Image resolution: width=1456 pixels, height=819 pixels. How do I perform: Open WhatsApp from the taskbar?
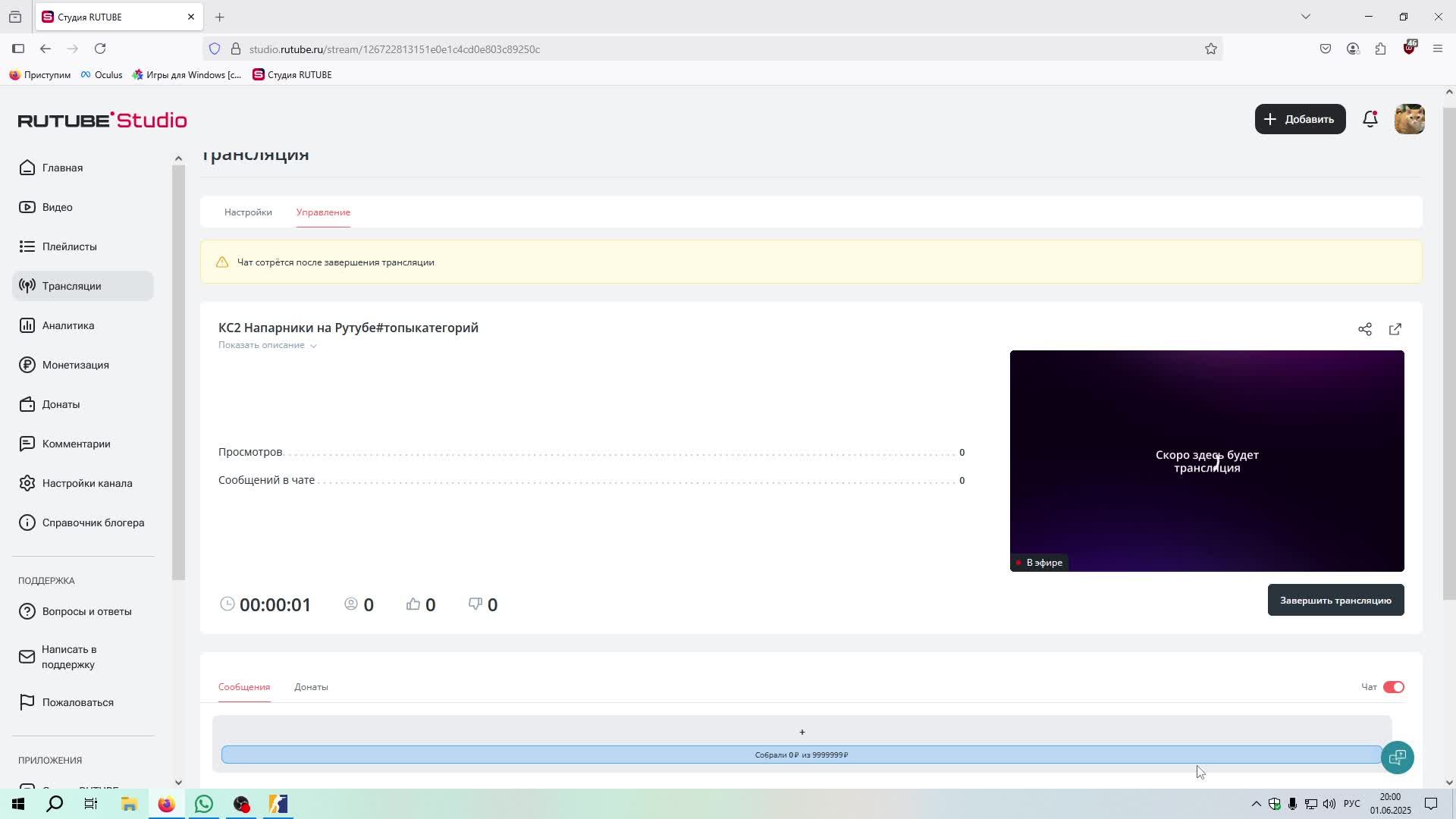[204, 804]
